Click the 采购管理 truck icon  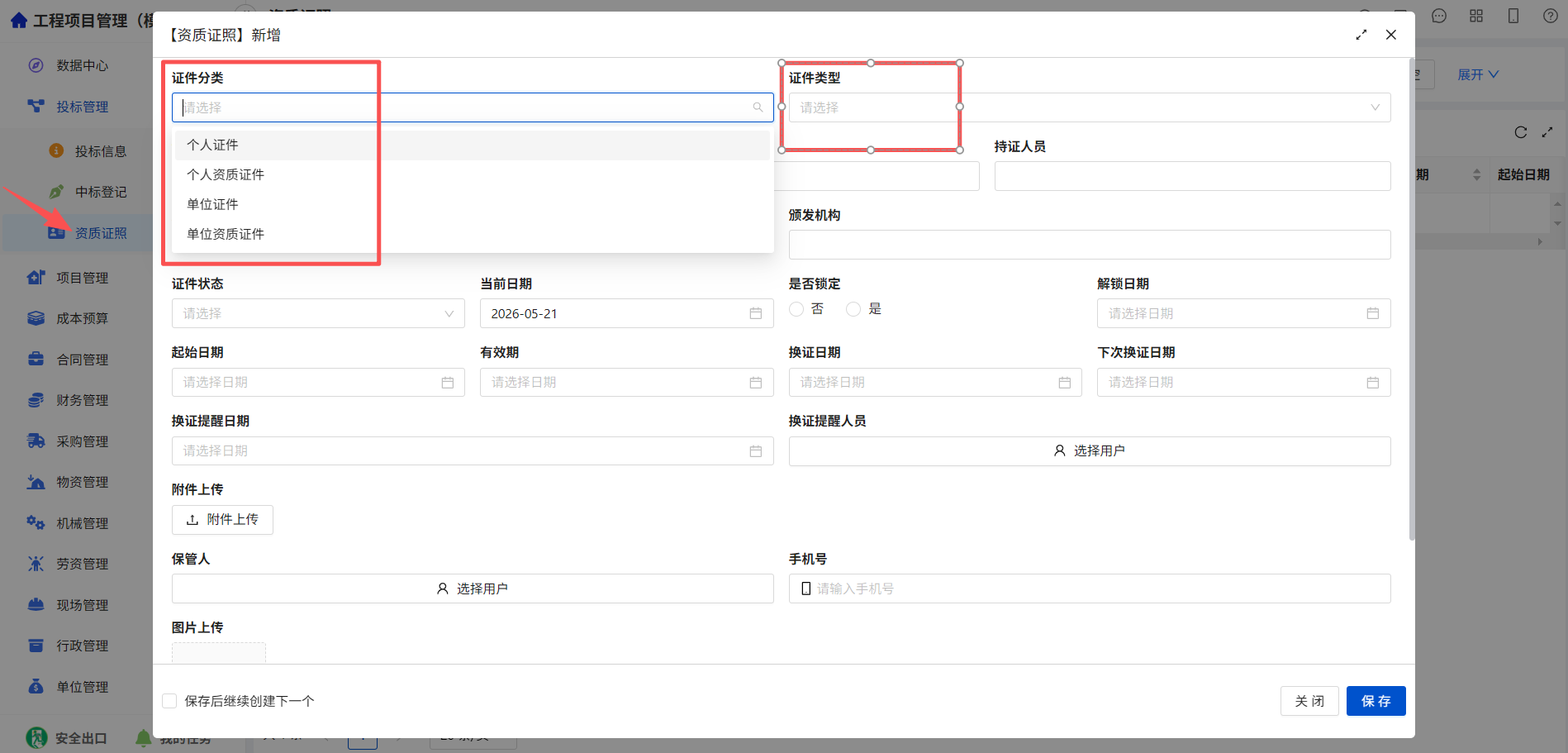(36, 441)
